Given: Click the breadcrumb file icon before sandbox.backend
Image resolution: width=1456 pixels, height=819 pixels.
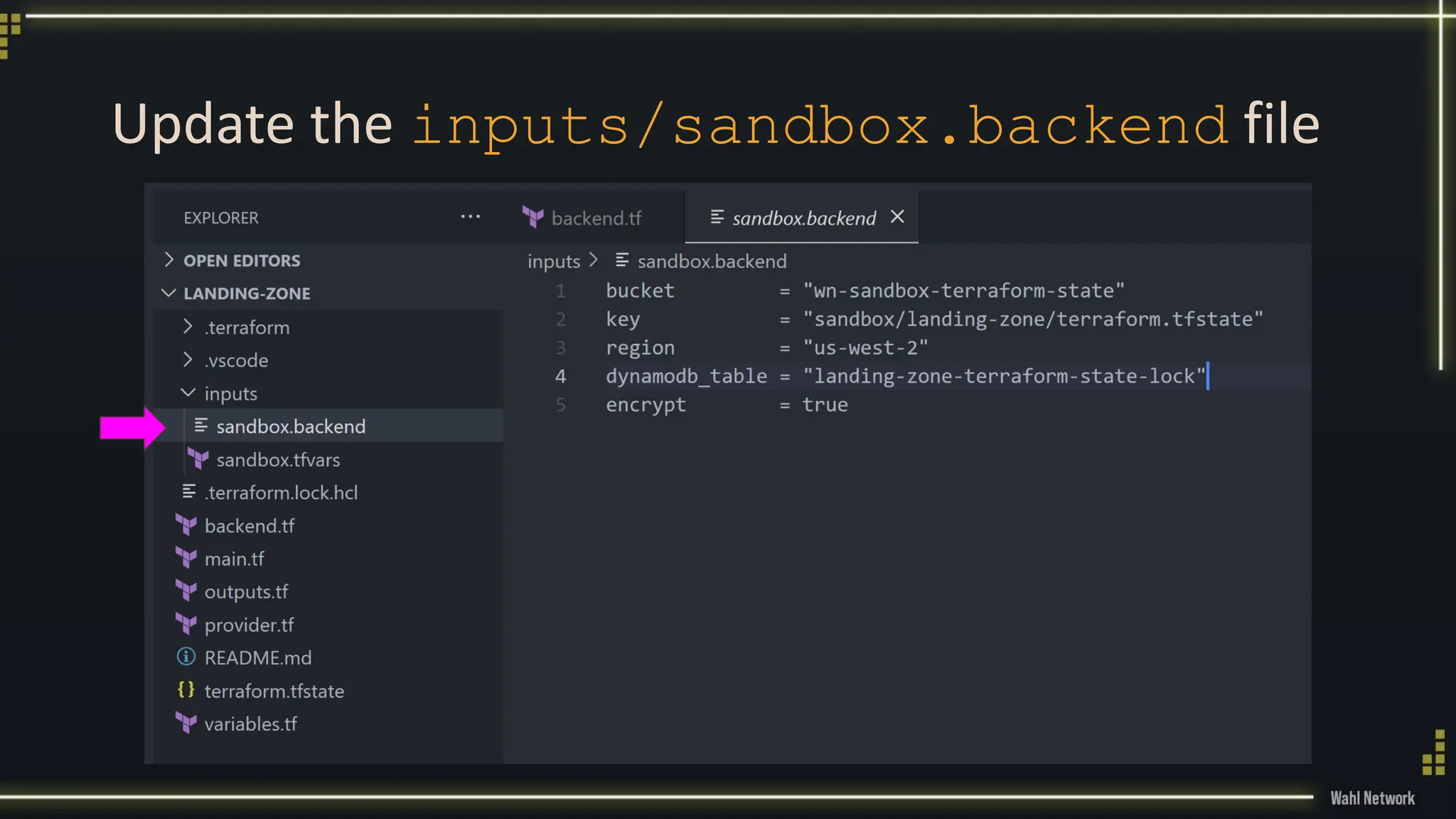Looking at the screenshot, I should 622,260.
